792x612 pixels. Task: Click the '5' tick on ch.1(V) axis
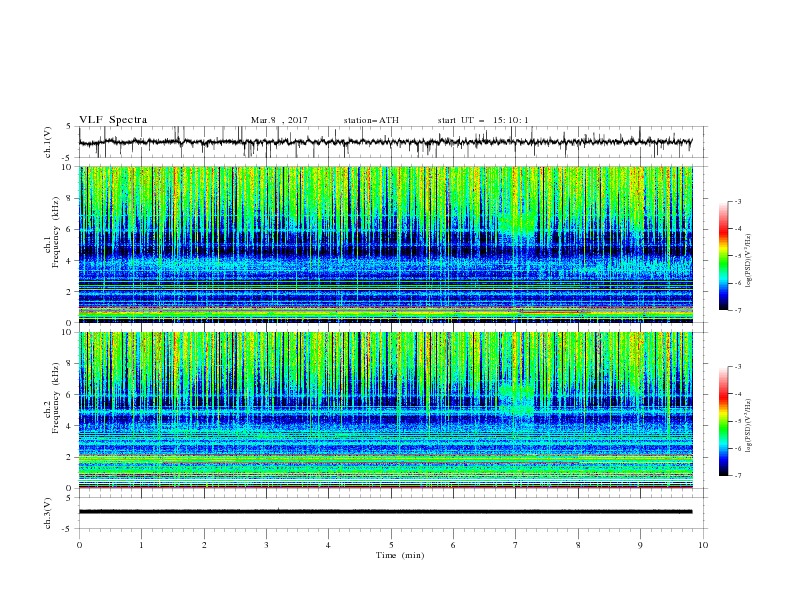(x=70, y=126)
